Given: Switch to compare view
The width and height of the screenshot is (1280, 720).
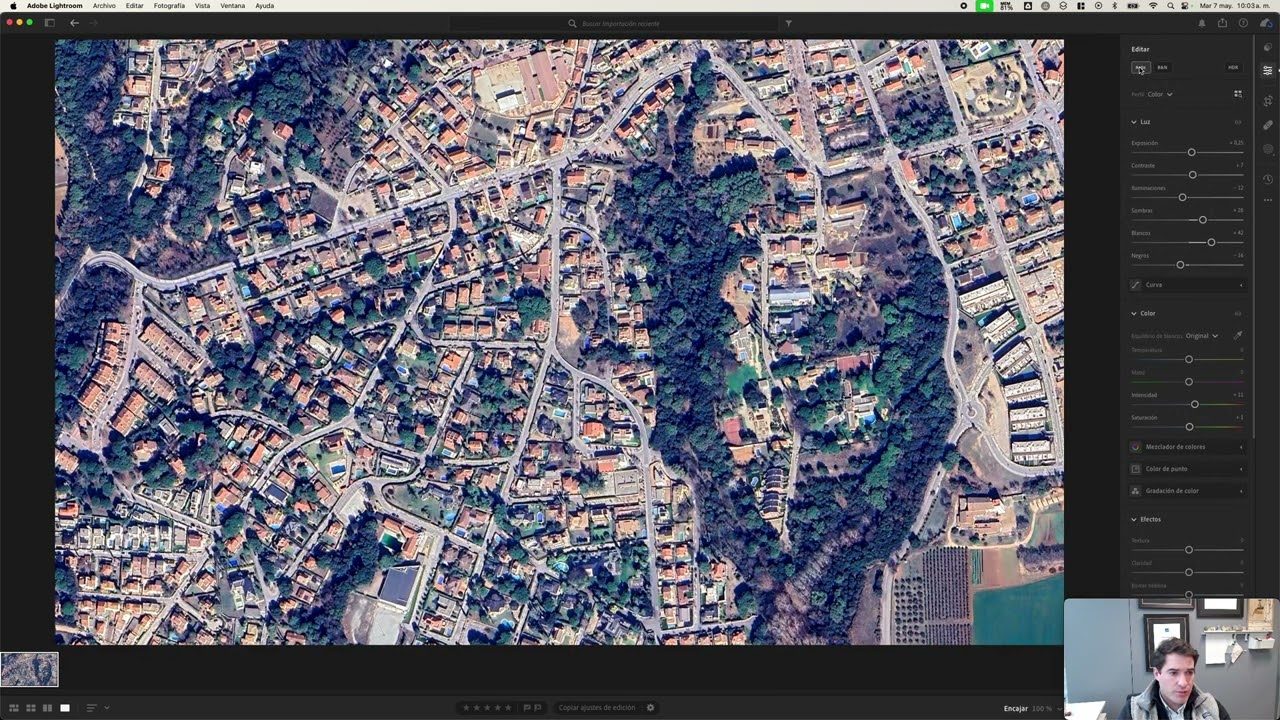Looking at the screenshot, I should (47, 708).
